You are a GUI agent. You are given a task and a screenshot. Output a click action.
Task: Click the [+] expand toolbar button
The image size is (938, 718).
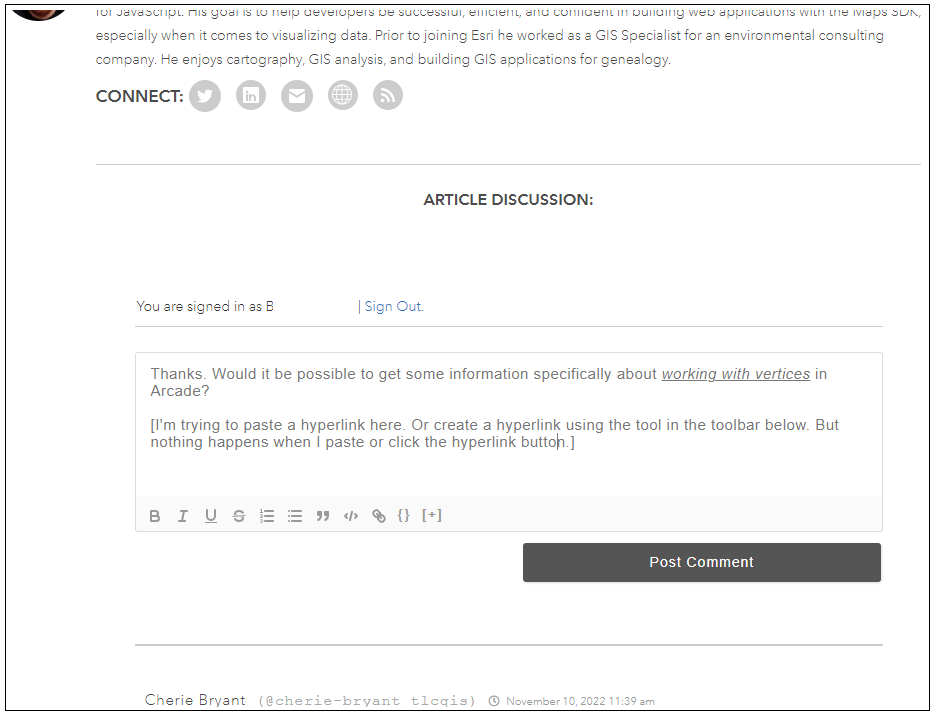432,516
